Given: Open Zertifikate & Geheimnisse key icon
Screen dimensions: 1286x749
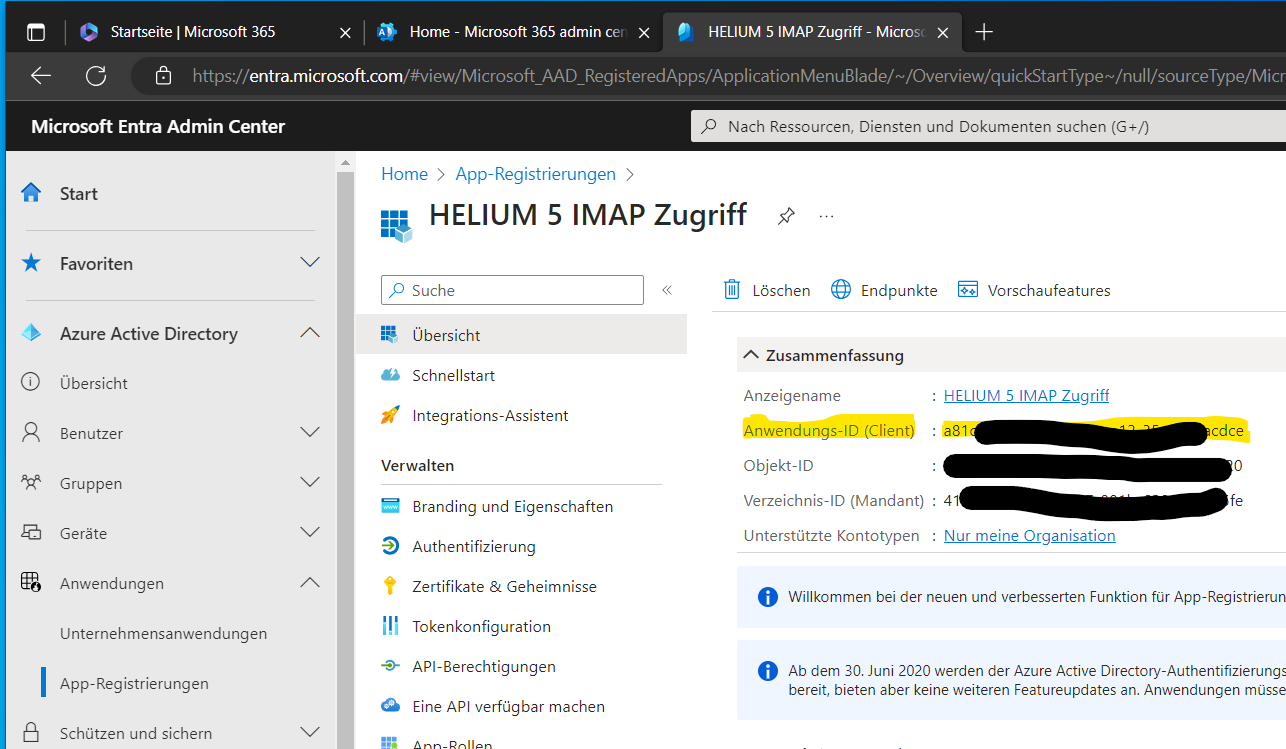Looking at the screenshot, I should 390,586.
